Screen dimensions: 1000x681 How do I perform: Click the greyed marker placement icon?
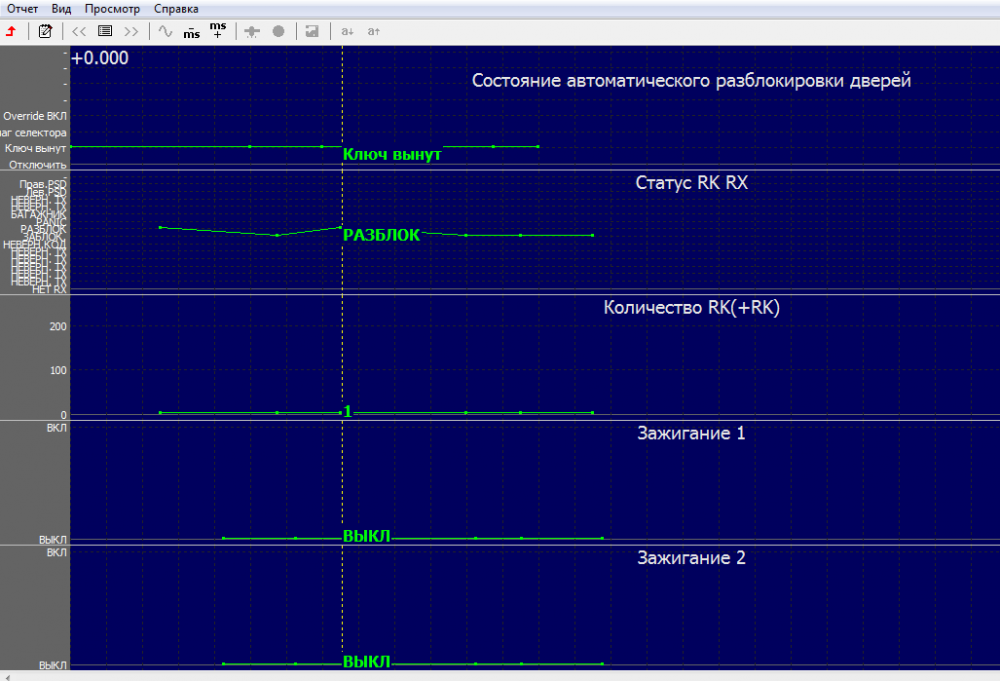253,31
